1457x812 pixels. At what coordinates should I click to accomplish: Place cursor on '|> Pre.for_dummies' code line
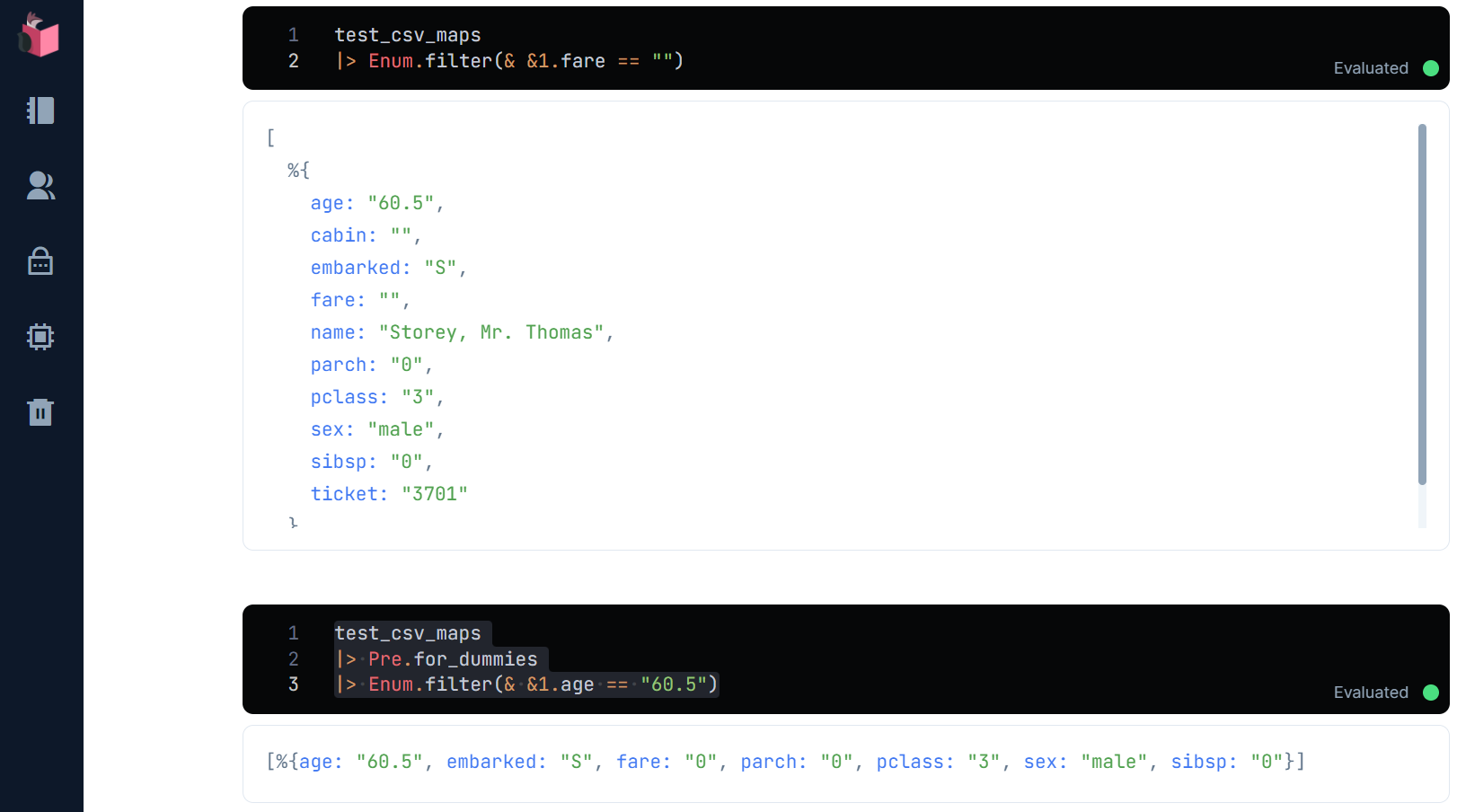437,659
